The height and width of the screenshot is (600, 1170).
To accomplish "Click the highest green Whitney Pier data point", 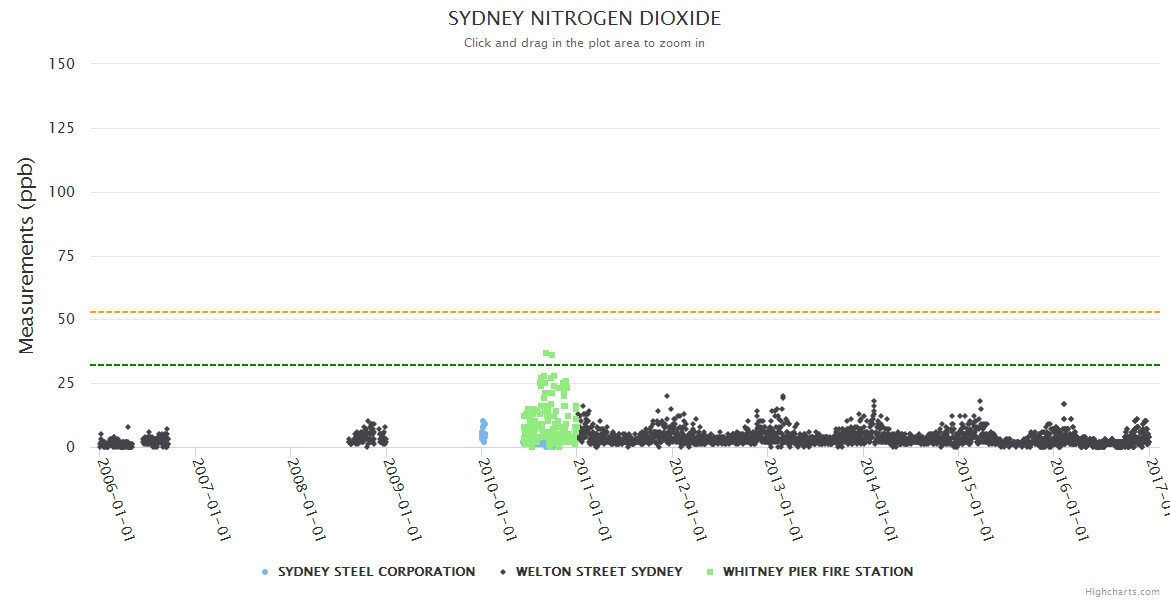I will click(x=546, y=353).
